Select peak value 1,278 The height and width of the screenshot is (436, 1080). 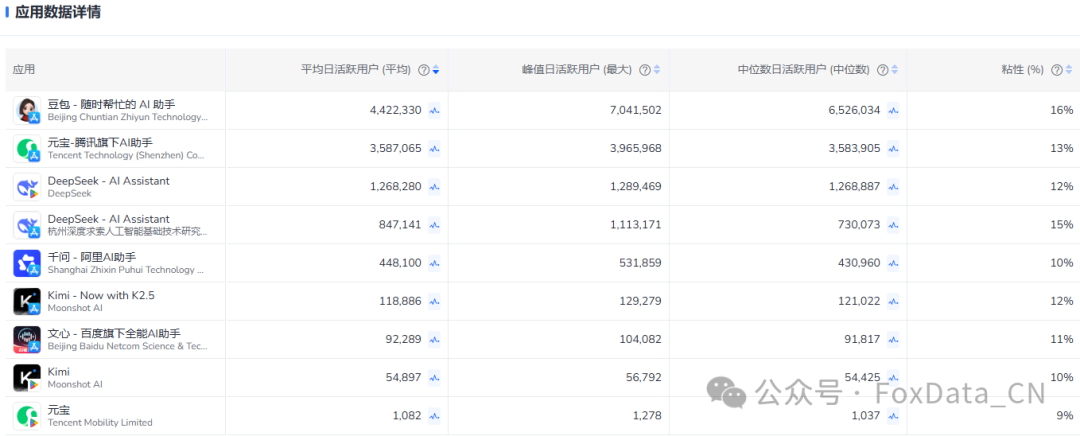648,415
